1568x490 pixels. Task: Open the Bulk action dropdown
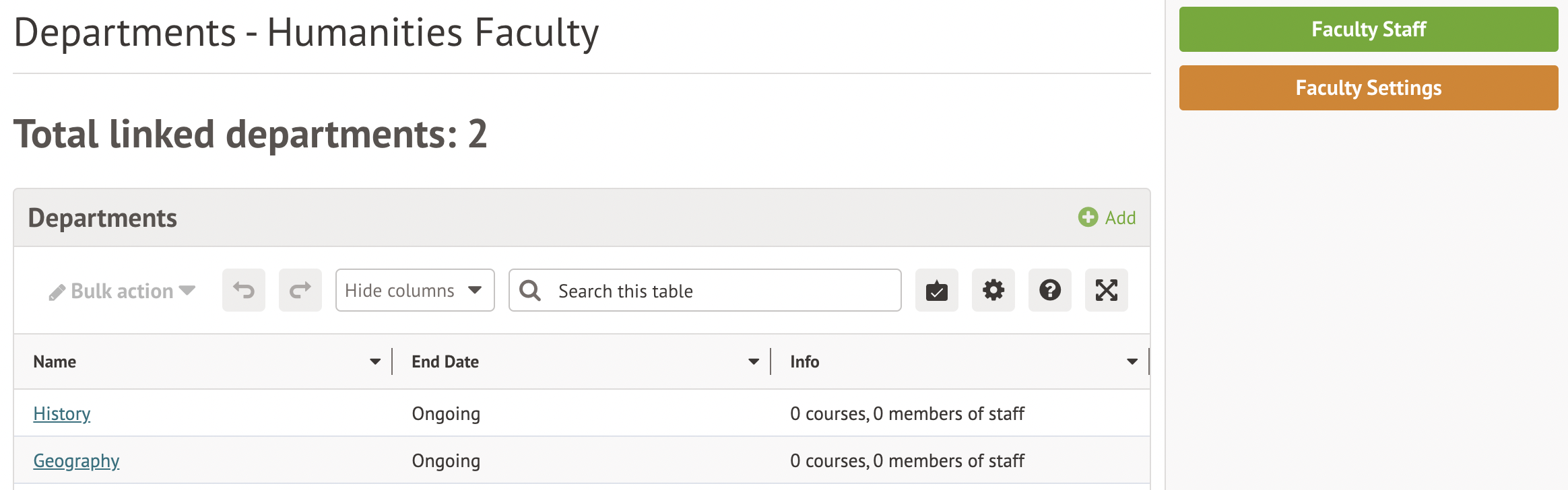[122, 291]
